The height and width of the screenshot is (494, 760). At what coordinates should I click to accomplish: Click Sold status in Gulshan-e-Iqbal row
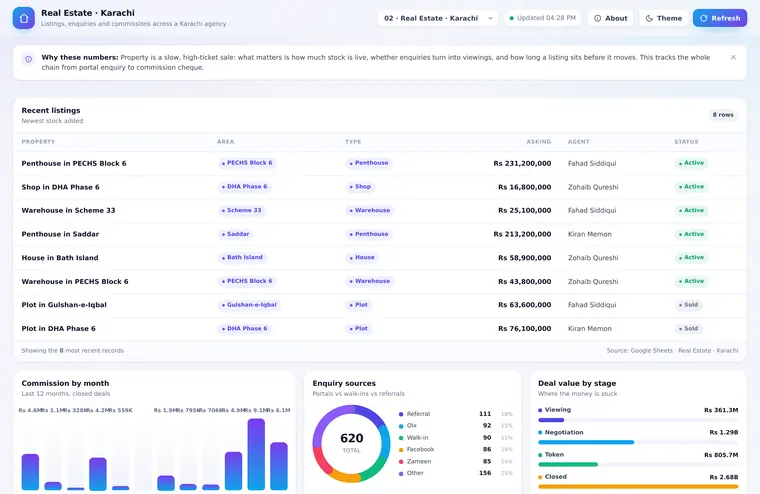tap(688, 305)
